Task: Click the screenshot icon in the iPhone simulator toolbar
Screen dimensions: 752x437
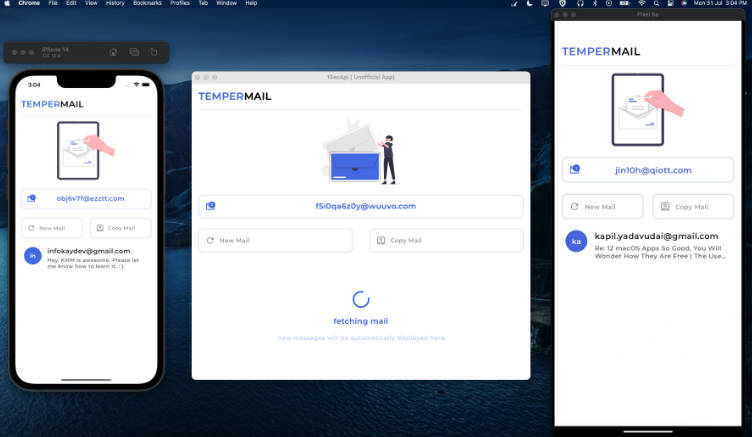Action: click(134, 52)
